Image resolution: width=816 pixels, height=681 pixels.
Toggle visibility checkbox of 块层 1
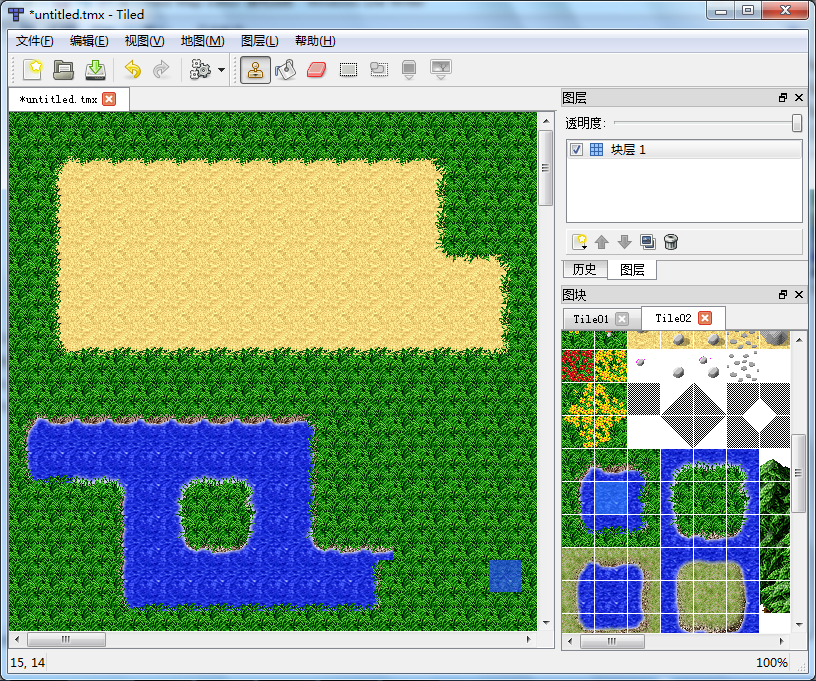coord(576,150)
